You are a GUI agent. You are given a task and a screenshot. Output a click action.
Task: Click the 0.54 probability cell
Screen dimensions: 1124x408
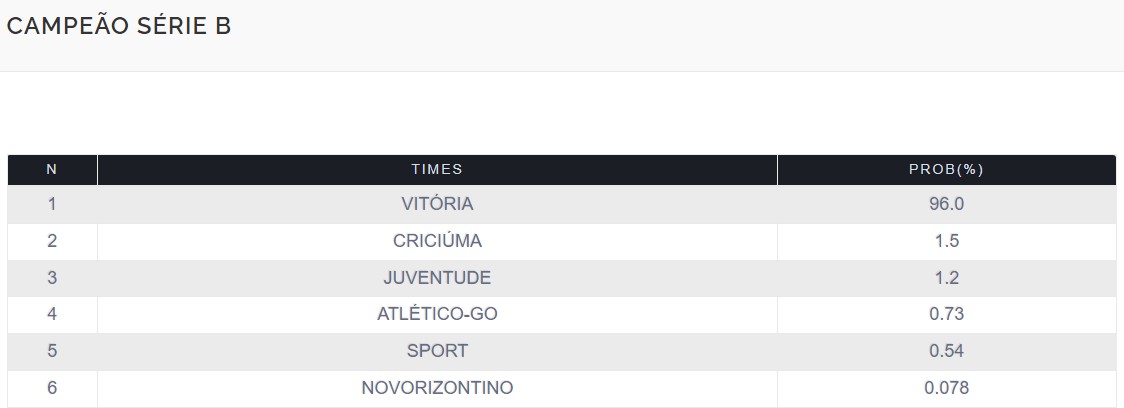[946, 351]
